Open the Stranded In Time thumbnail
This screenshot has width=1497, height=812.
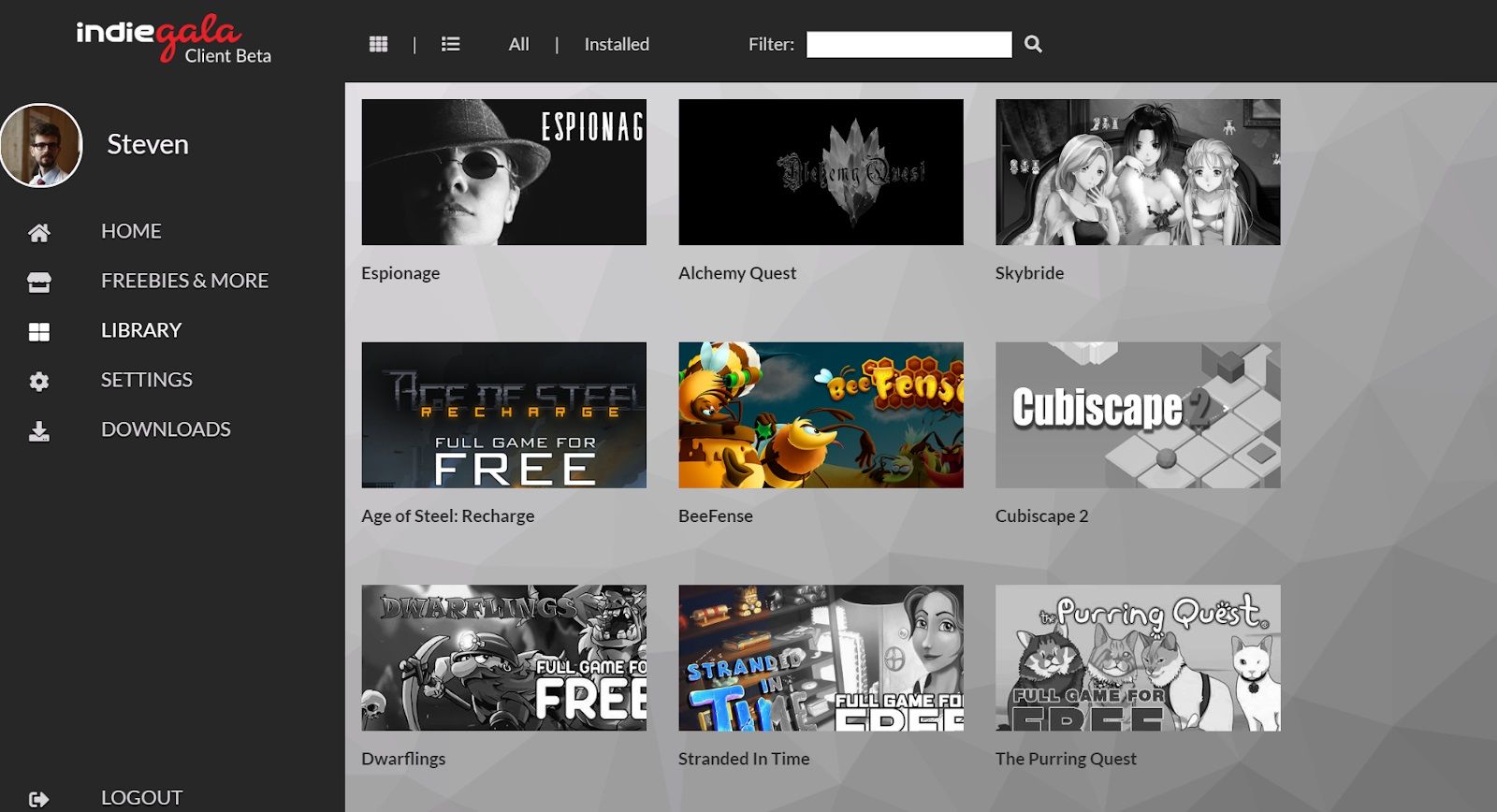point(821,659)
